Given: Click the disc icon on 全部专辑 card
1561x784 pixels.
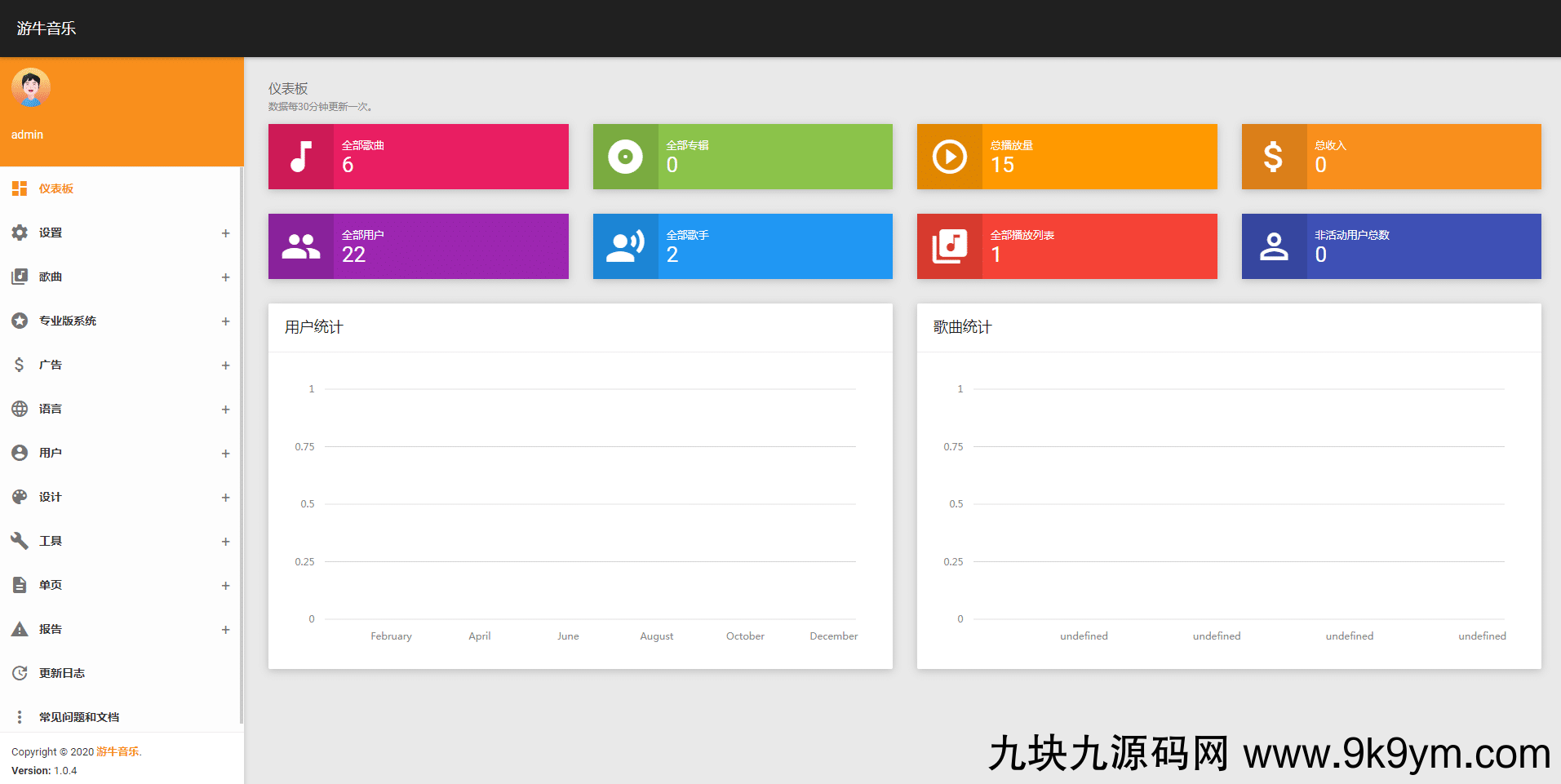Looking at the screenshot, I should (625, 157).
